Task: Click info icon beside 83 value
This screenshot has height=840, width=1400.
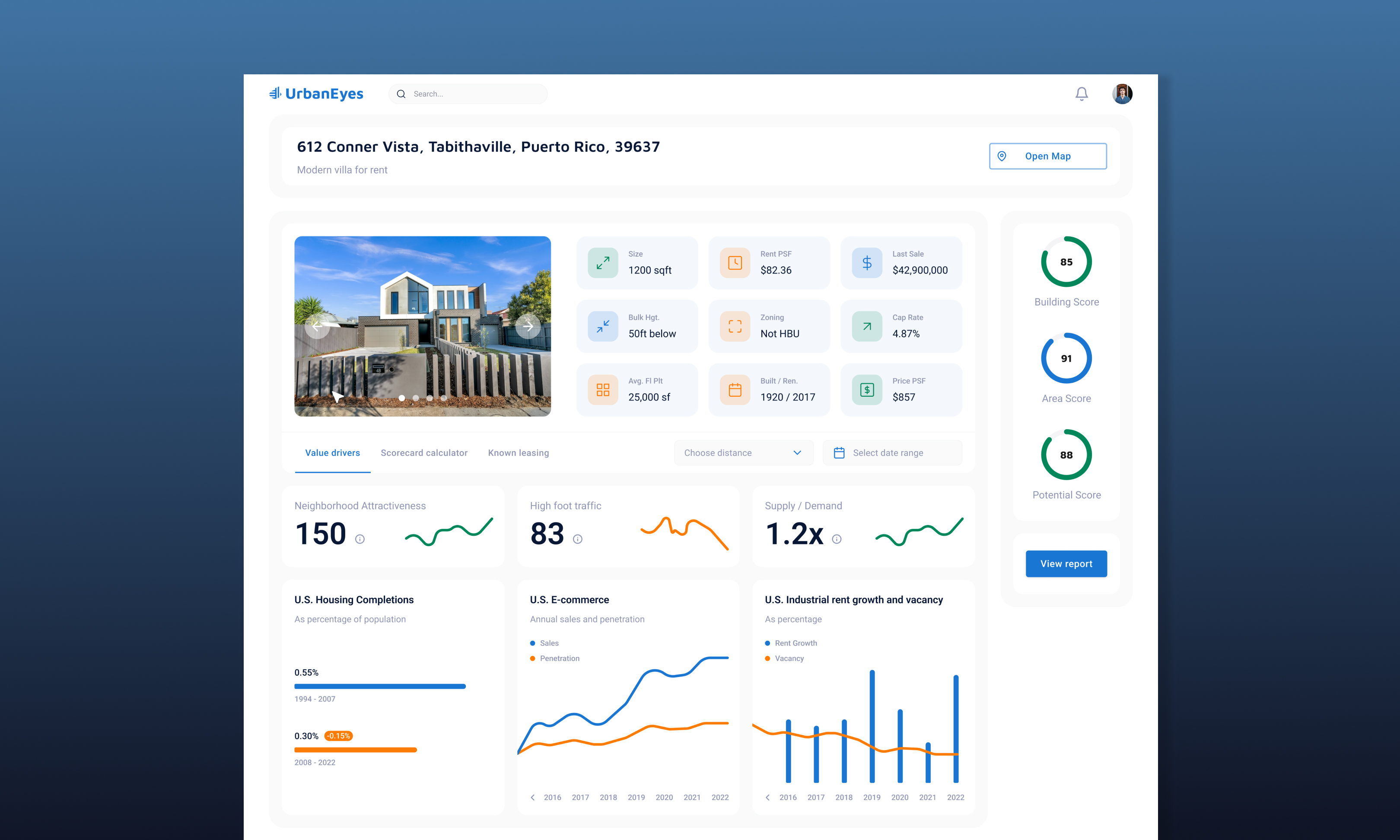Action: (577, 539)
